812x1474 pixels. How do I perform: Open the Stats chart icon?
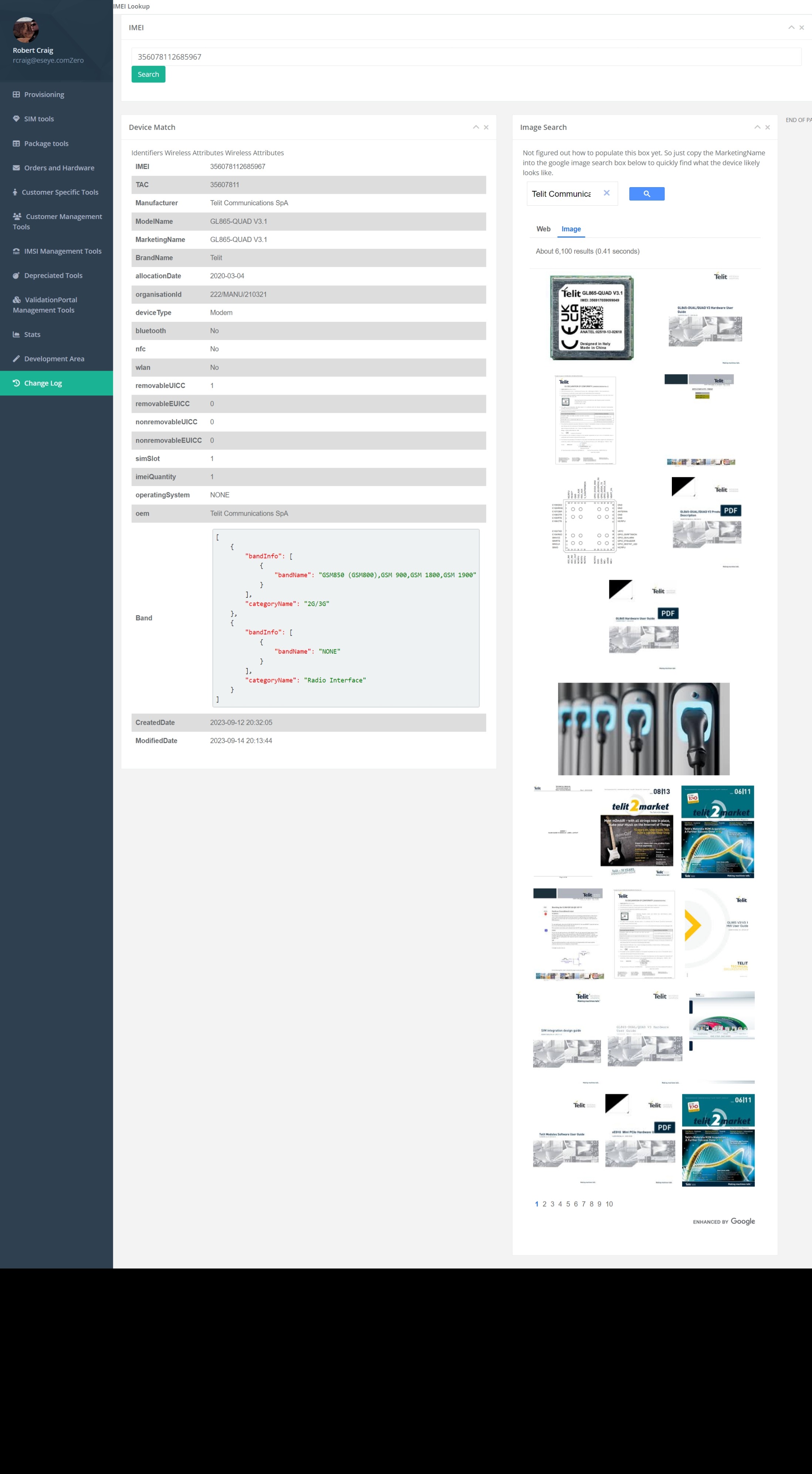tap(16, 334)
